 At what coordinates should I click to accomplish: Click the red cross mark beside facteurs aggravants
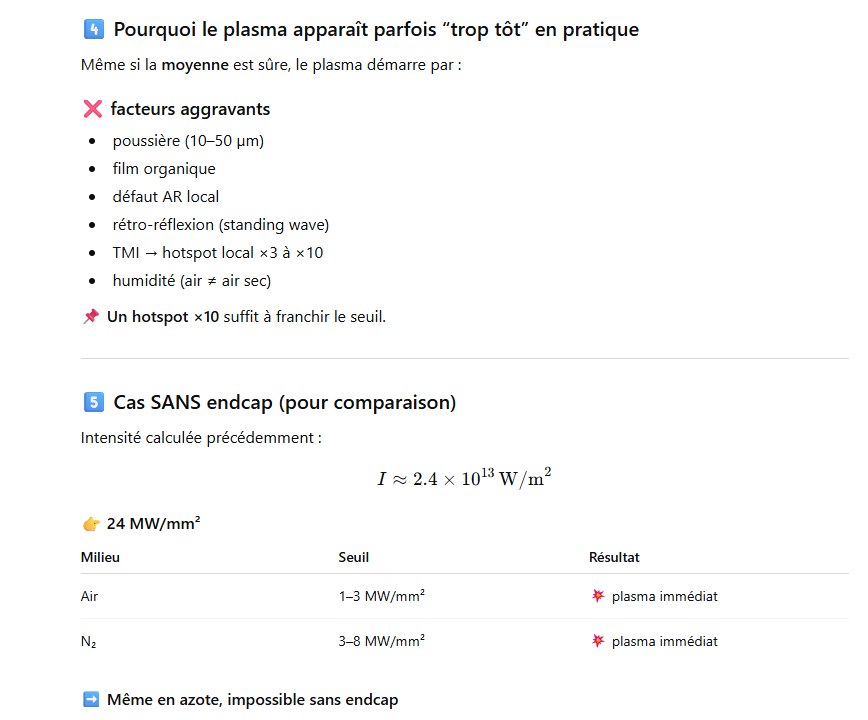pos(92,109)
